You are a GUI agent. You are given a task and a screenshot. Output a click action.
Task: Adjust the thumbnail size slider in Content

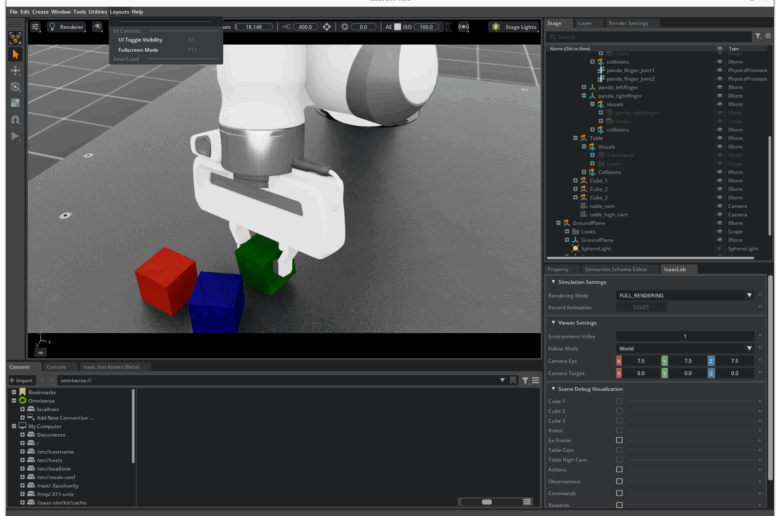[487, 501]
